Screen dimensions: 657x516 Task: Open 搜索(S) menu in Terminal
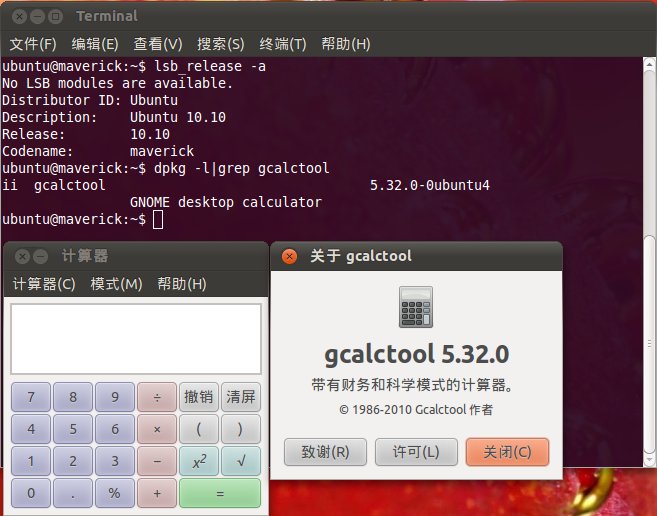point(221,44)
